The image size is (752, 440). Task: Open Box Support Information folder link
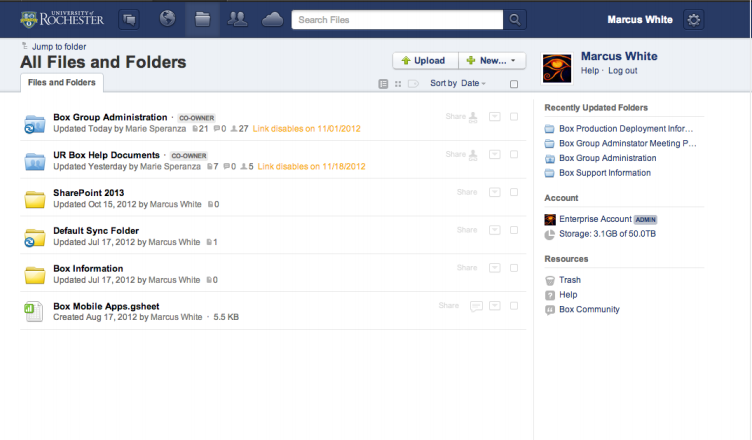click(605, 173)
